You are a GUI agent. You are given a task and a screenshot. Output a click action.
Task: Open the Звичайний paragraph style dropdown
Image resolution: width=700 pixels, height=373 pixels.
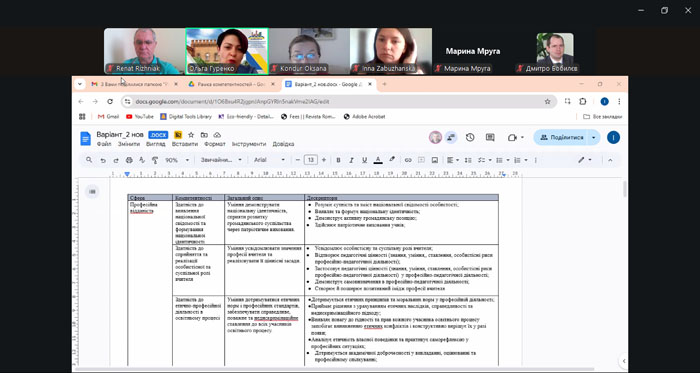(x=221, y=160)
